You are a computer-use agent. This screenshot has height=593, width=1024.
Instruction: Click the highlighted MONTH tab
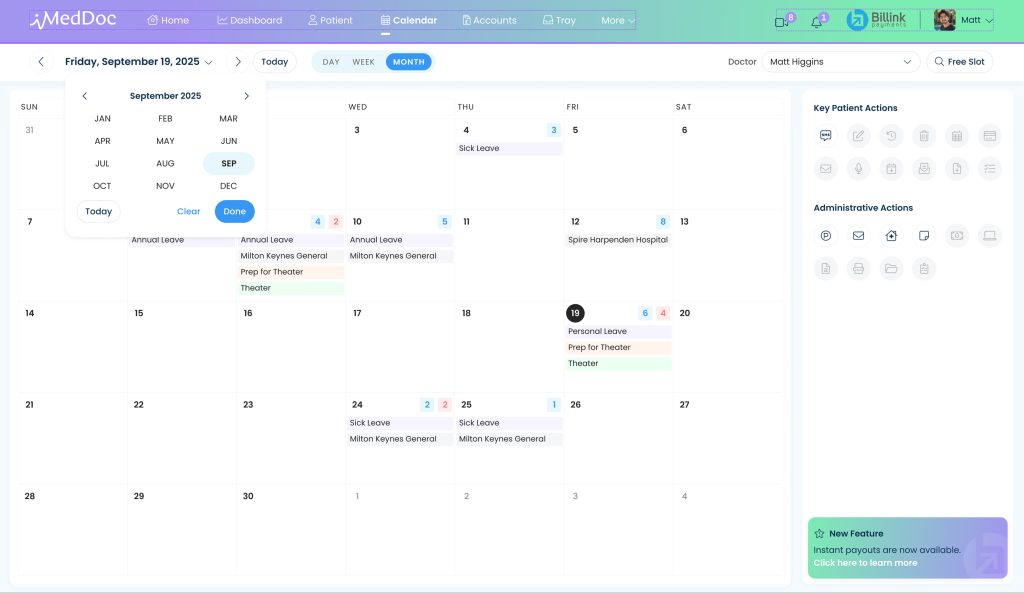point(408,61)
